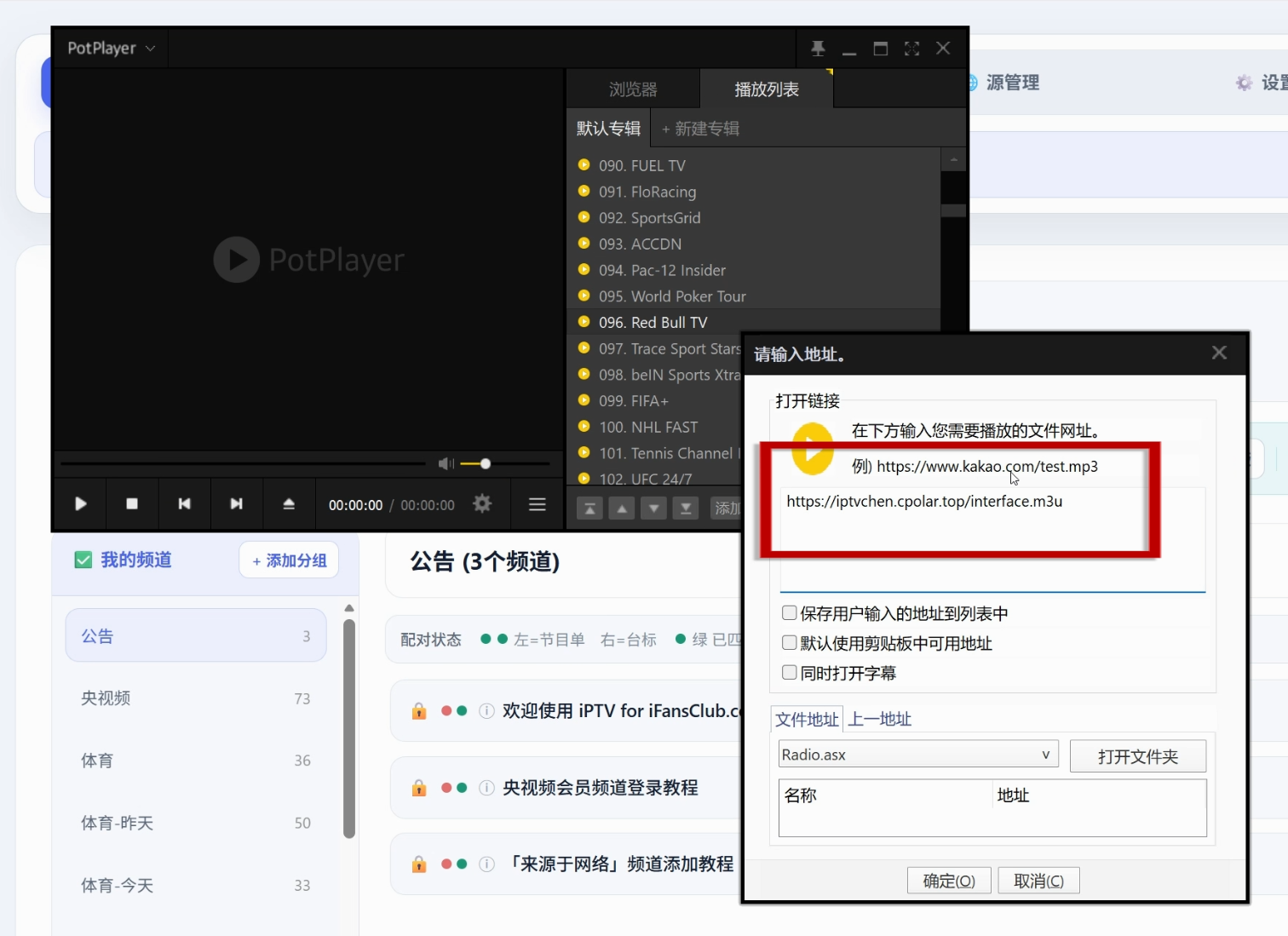The image size is (1288, 936).
Task: Select the 央视频 channel group
Action: (x=196, y=698)
